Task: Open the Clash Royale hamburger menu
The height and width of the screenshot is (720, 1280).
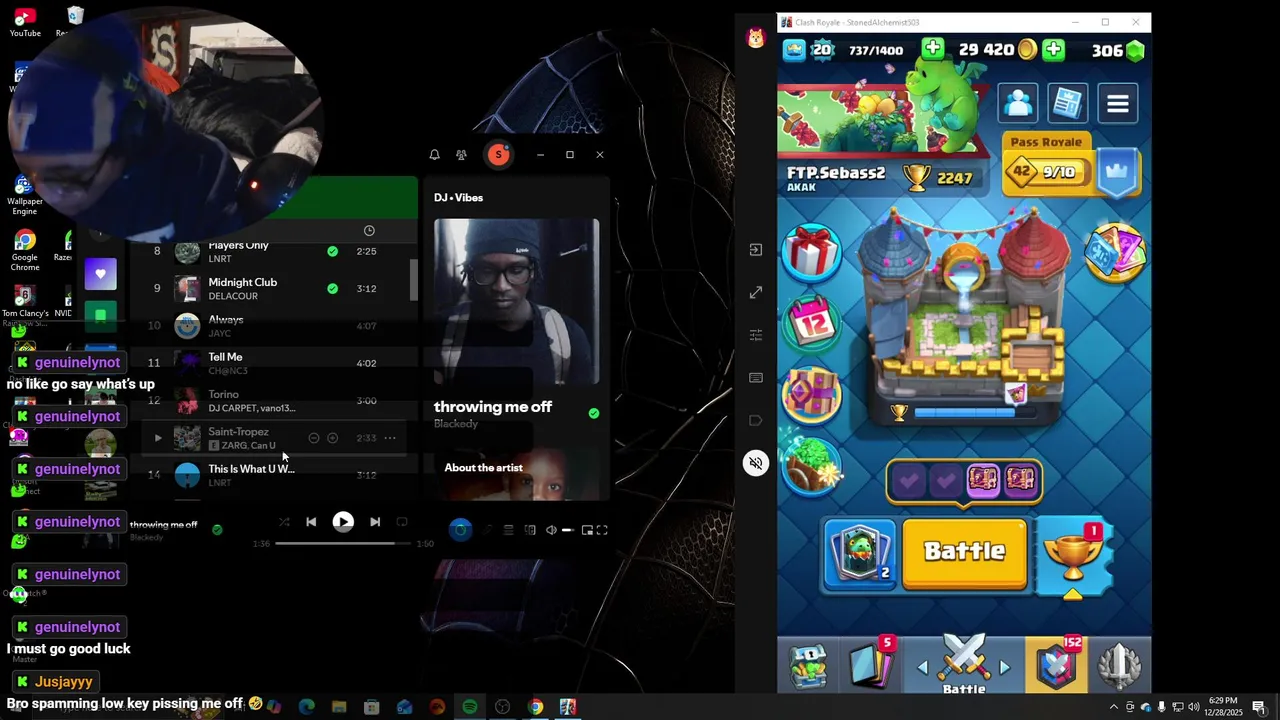Action: [1118, 103]
